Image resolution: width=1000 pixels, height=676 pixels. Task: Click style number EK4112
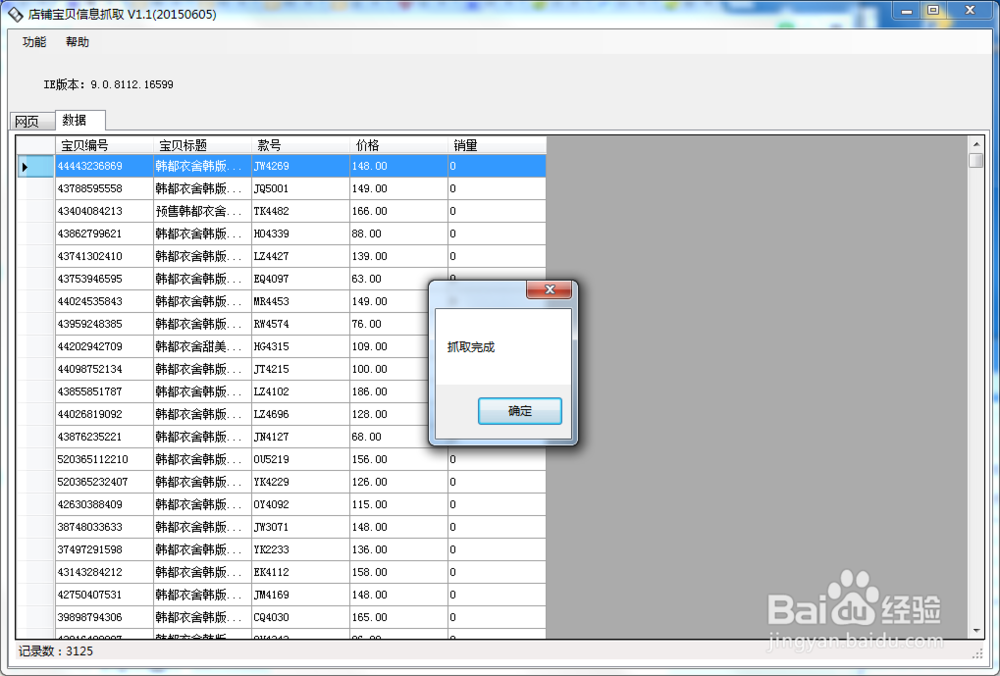coord(300,572)
